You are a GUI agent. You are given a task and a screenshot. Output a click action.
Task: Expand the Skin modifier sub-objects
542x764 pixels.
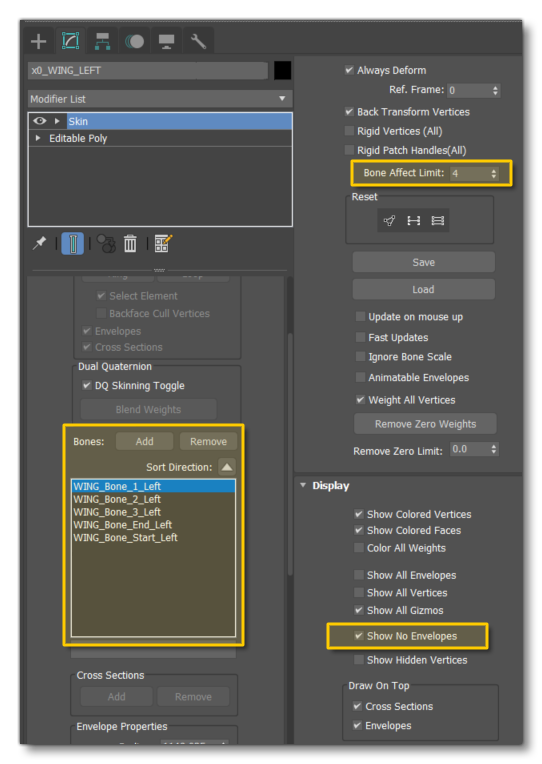[57, 121]
